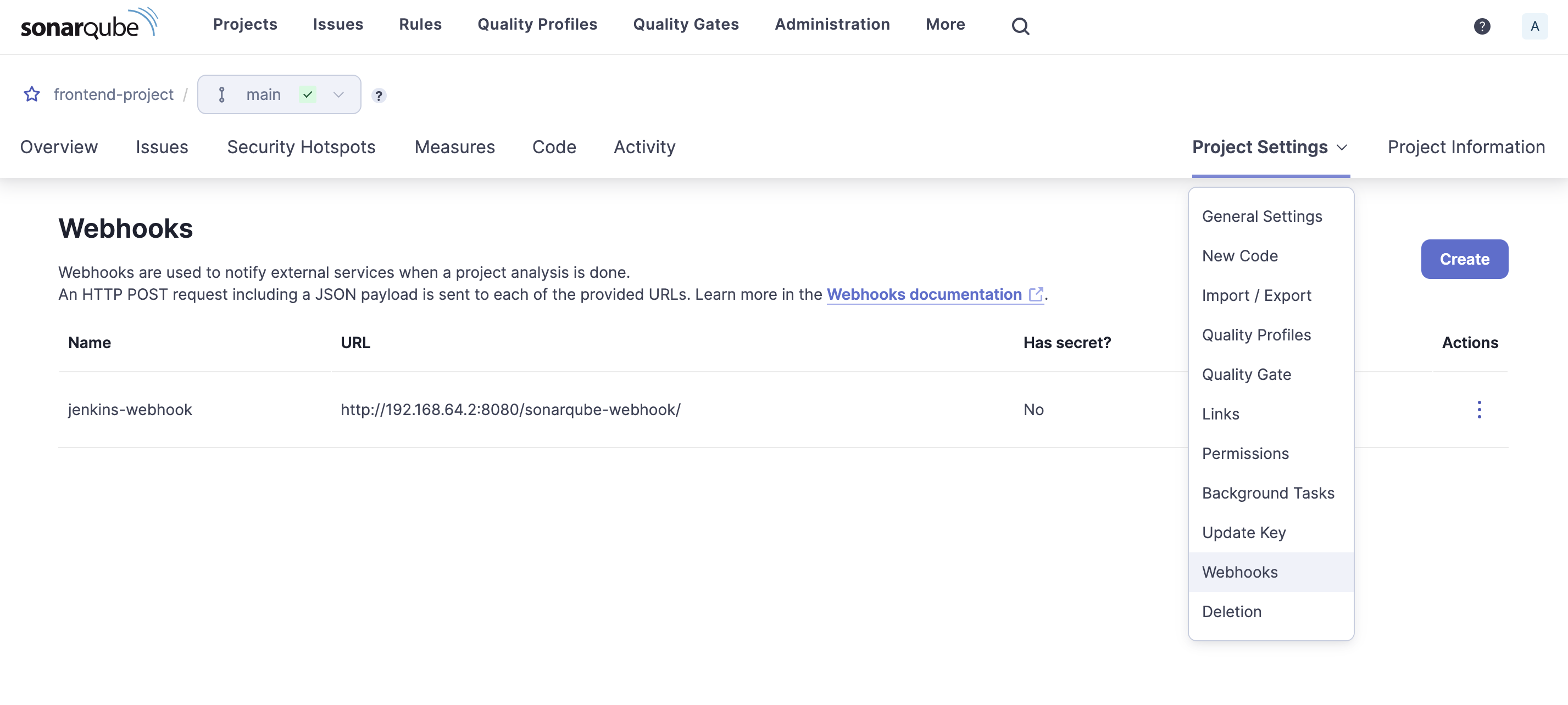Screen dimensions: 1568x705
Task: Choose Deletion in Project Settings menu
Action: click(x=1231, y=611)
